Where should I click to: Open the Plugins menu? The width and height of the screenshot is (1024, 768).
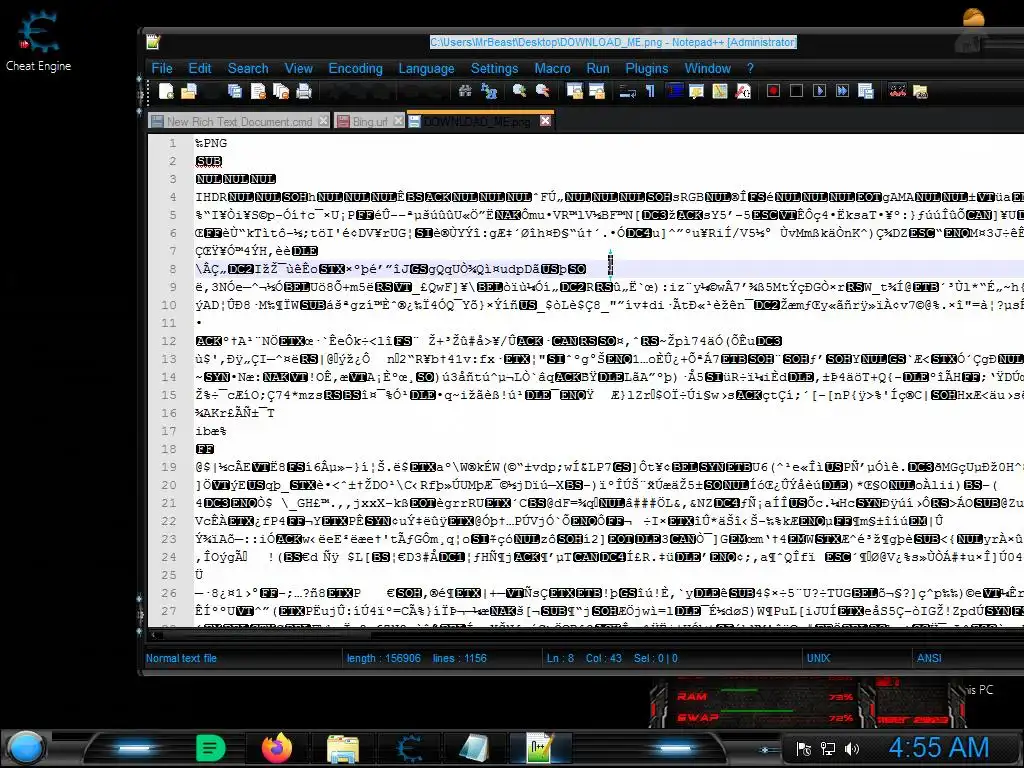click(x=647, y=69)
